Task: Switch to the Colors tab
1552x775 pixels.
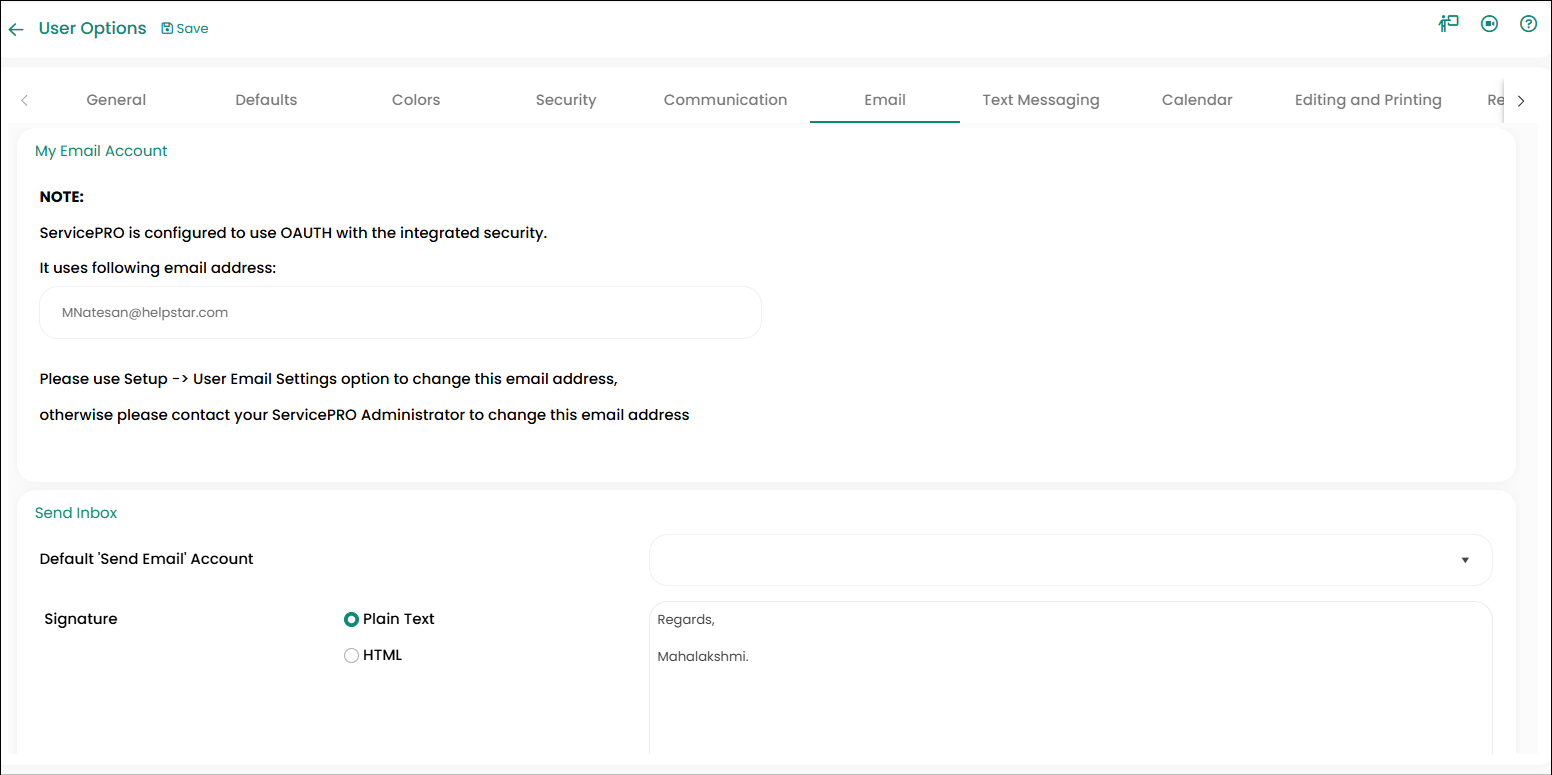Action: coord(416,100)
